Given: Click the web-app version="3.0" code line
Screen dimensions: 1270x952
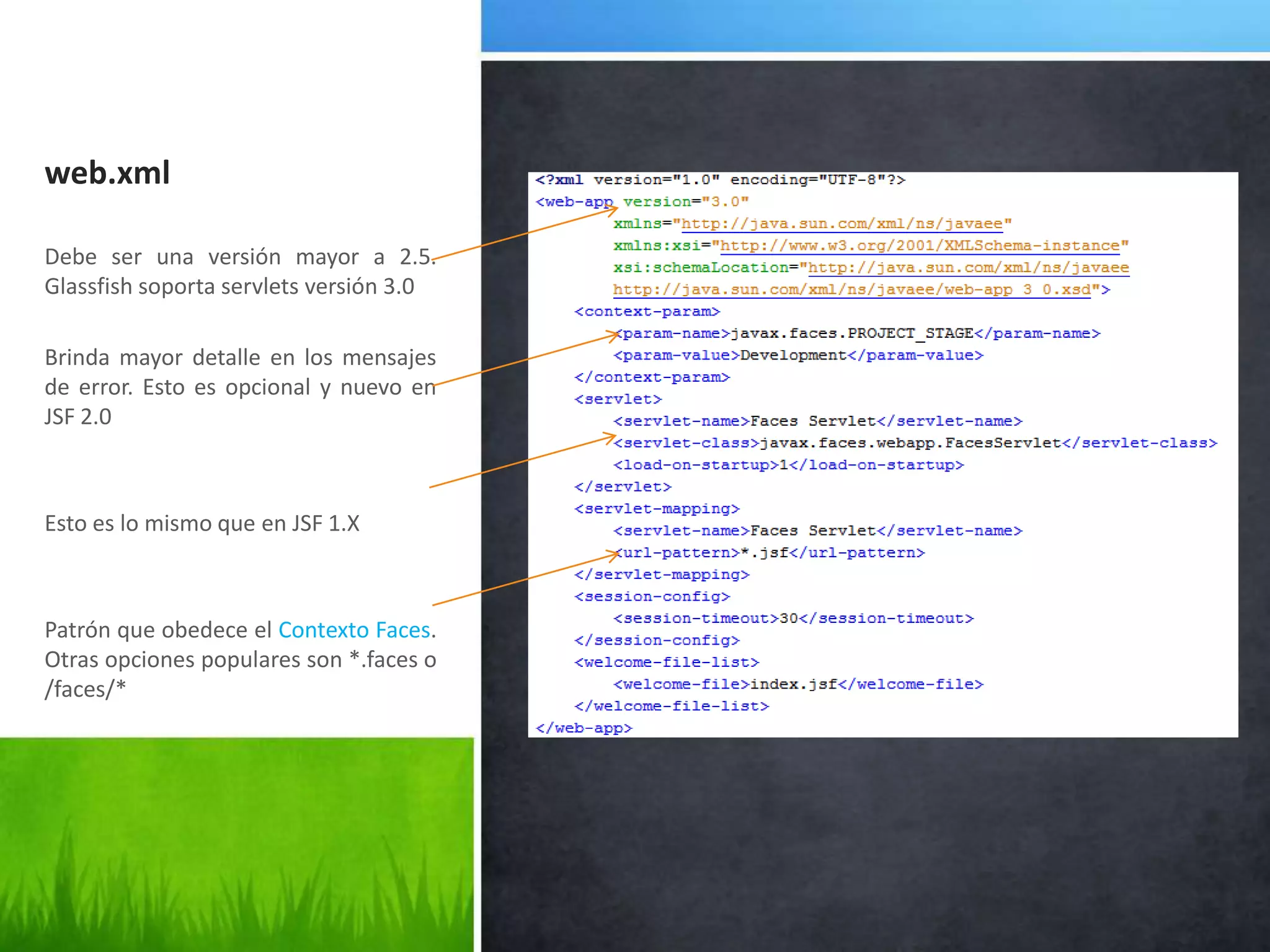Looking at the screenshot, I should pos(642,201).
